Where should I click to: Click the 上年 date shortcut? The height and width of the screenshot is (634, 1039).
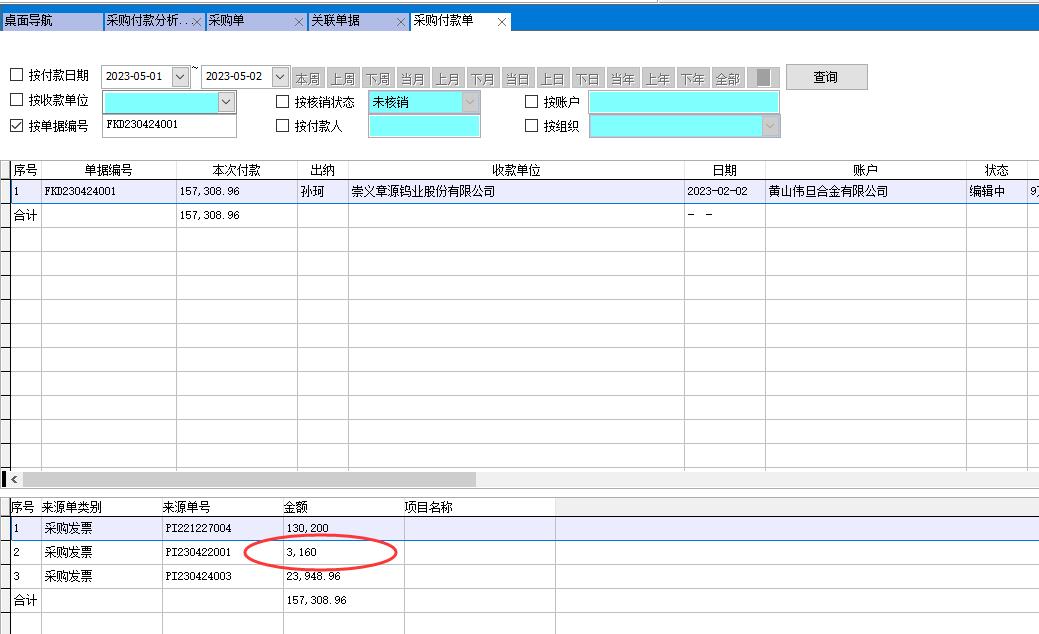tap(657, 76)
